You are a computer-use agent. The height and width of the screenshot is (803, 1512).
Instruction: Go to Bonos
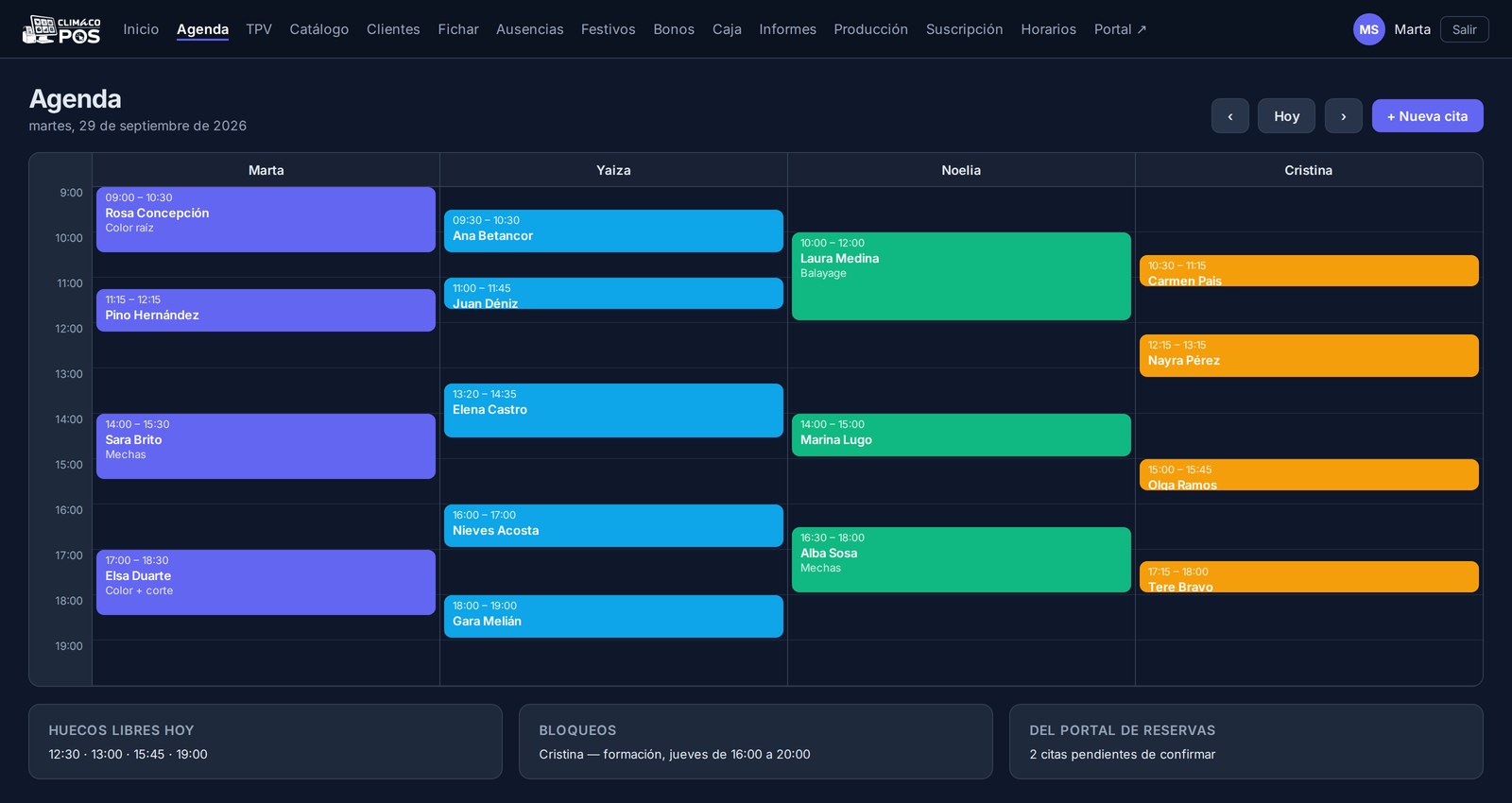pos(674,29)
